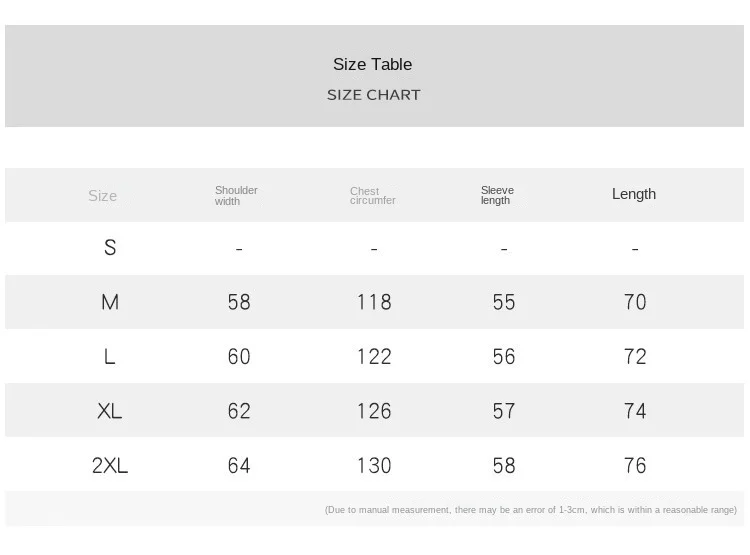Select the "Chest circumfer" column header
Image resolution: width=750 pixels, height=555 pixels.
pos(372,195)
